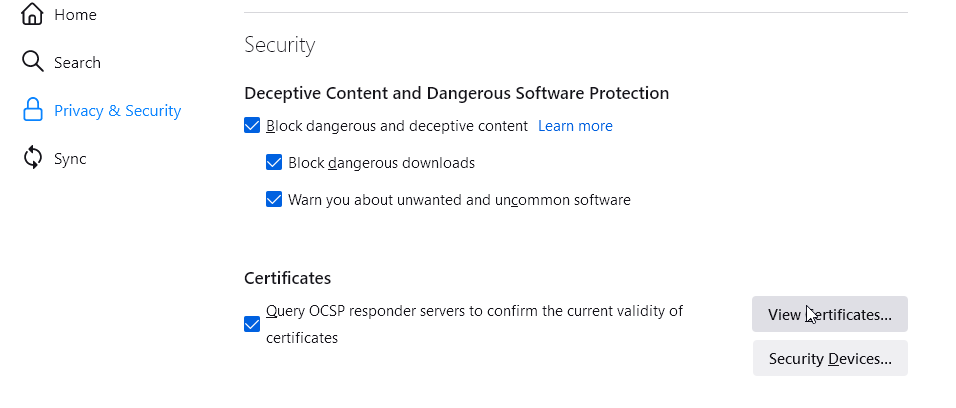Click the Privacy & Security padlock icon

pyautogui.click(x=32, y=110)
